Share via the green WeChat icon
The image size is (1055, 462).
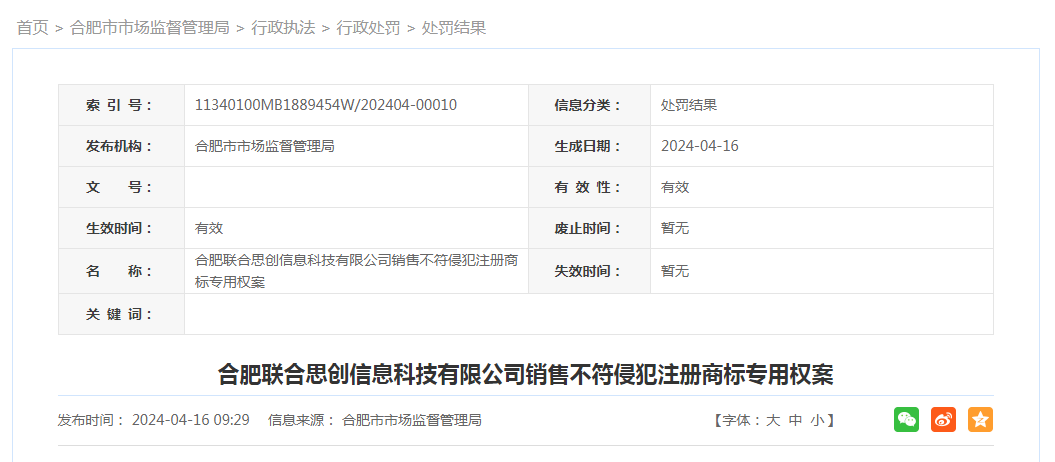click(906, 420)
